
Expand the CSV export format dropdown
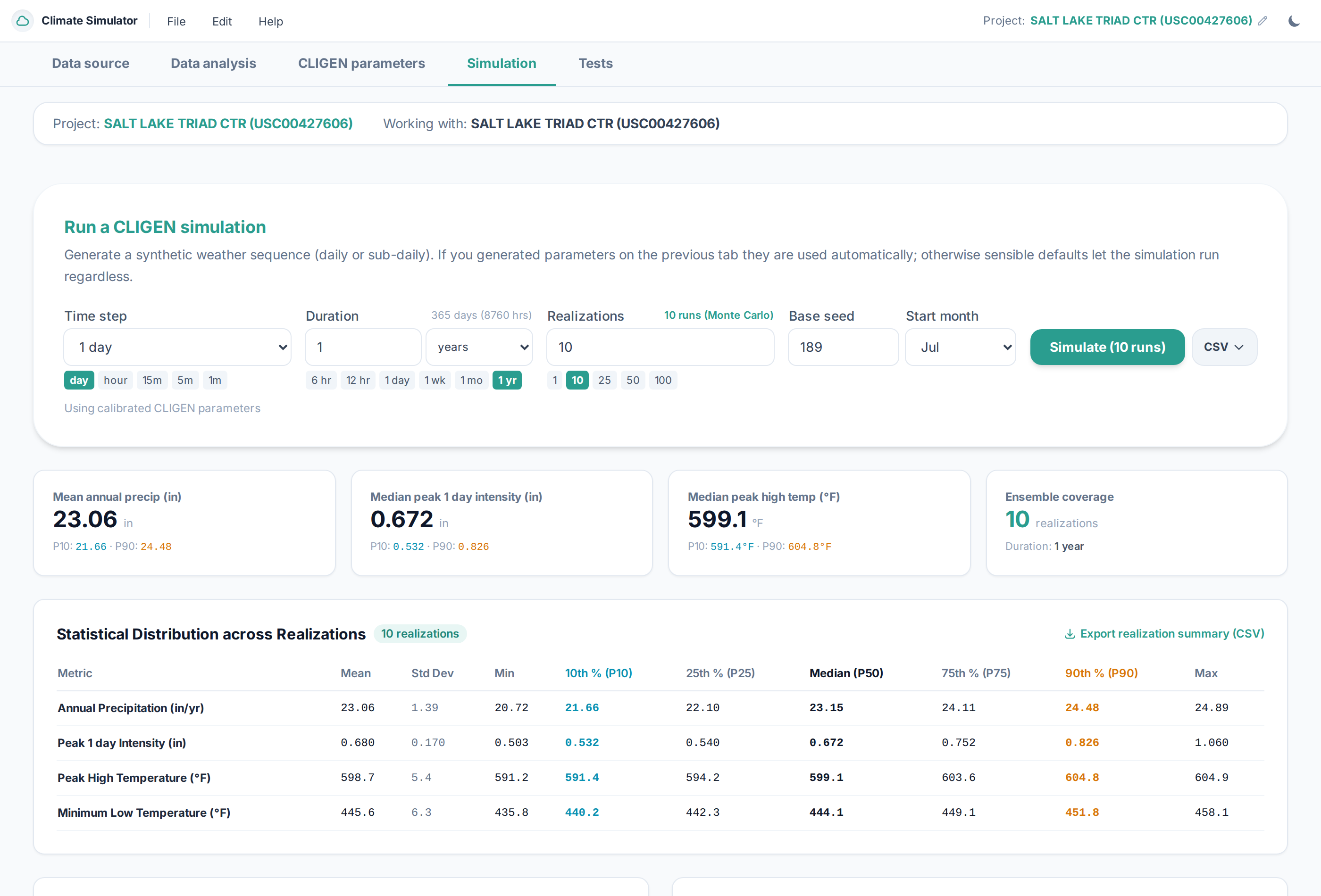click(1224, 347)
